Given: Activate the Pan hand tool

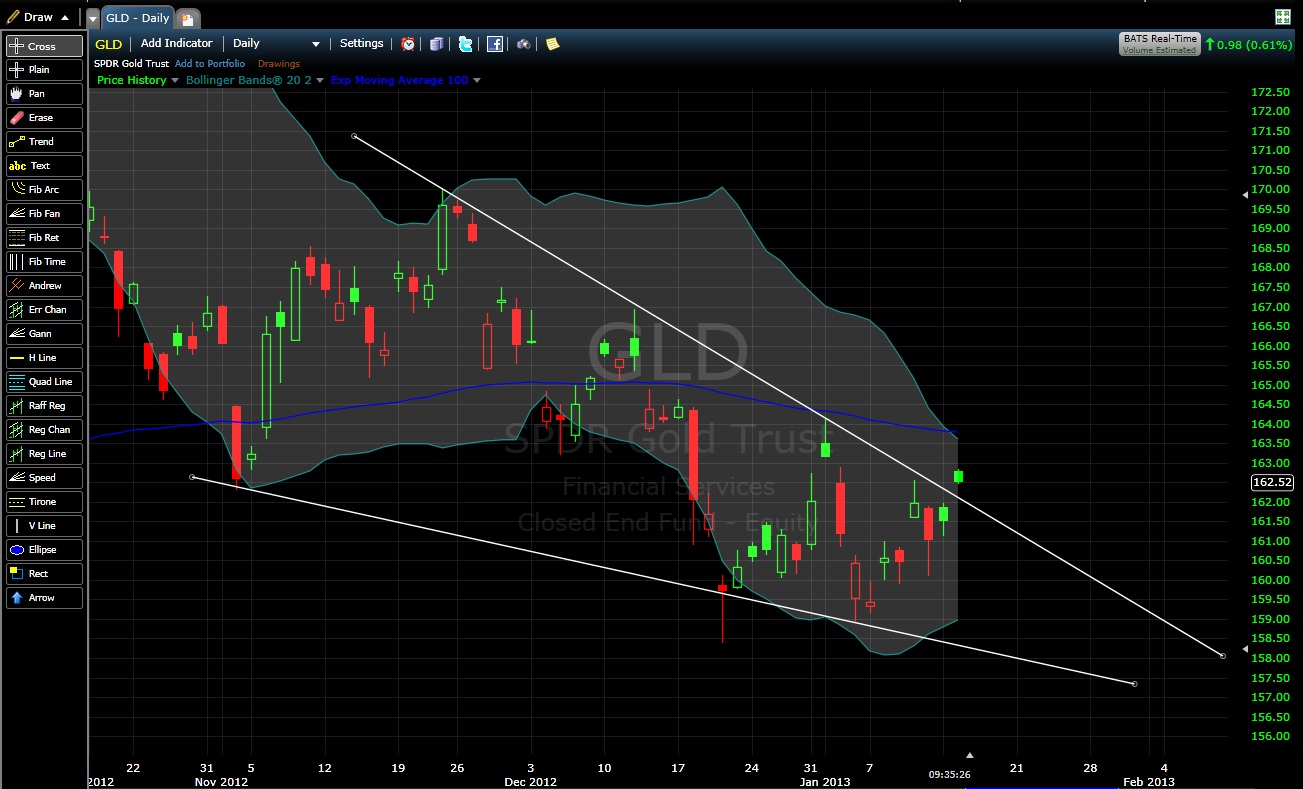Looking at the screenshot, I should tap(43, 94).
